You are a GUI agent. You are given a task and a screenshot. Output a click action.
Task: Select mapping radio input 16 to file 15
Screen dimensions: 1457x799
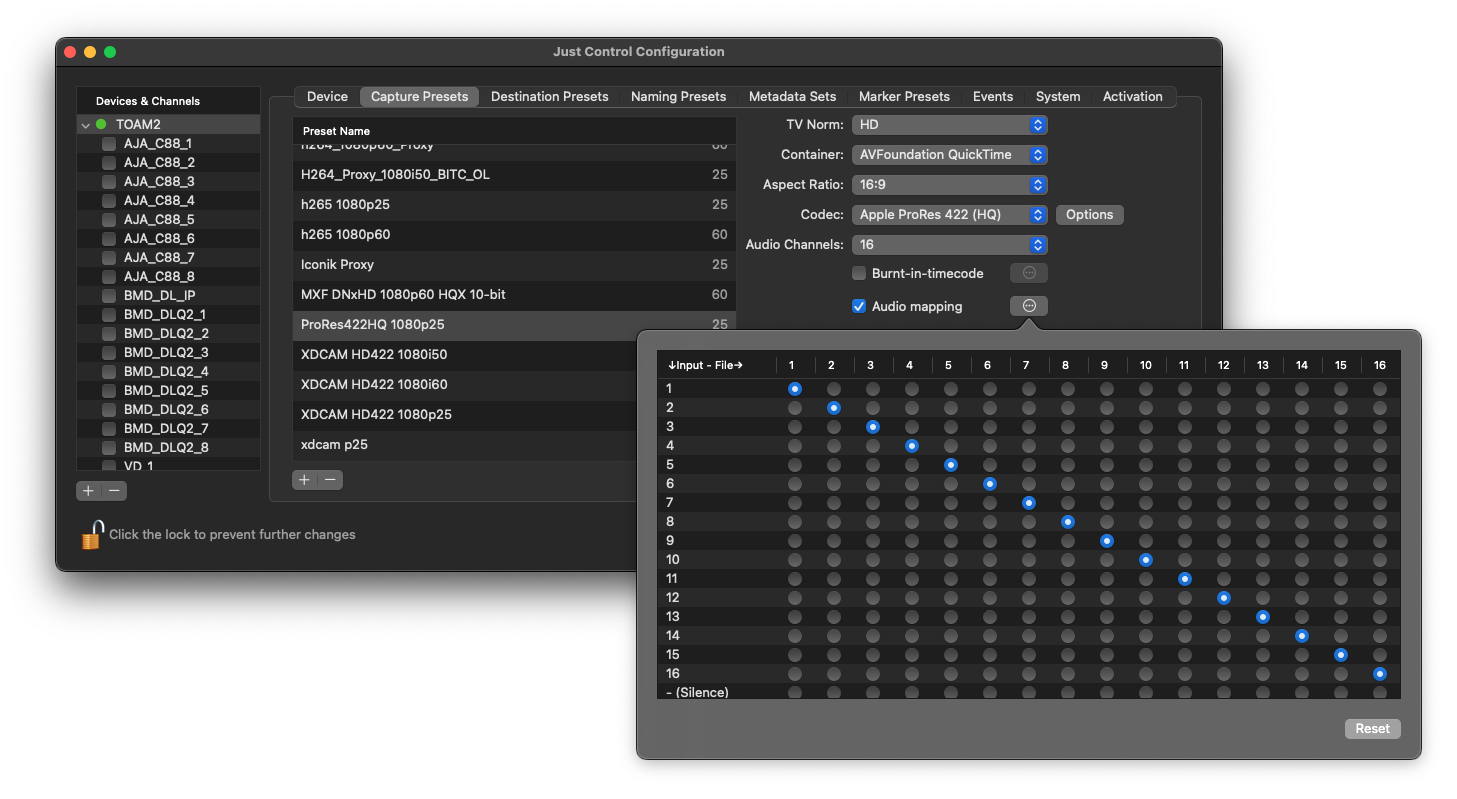pyautogui.click(x=1341, y=674)
